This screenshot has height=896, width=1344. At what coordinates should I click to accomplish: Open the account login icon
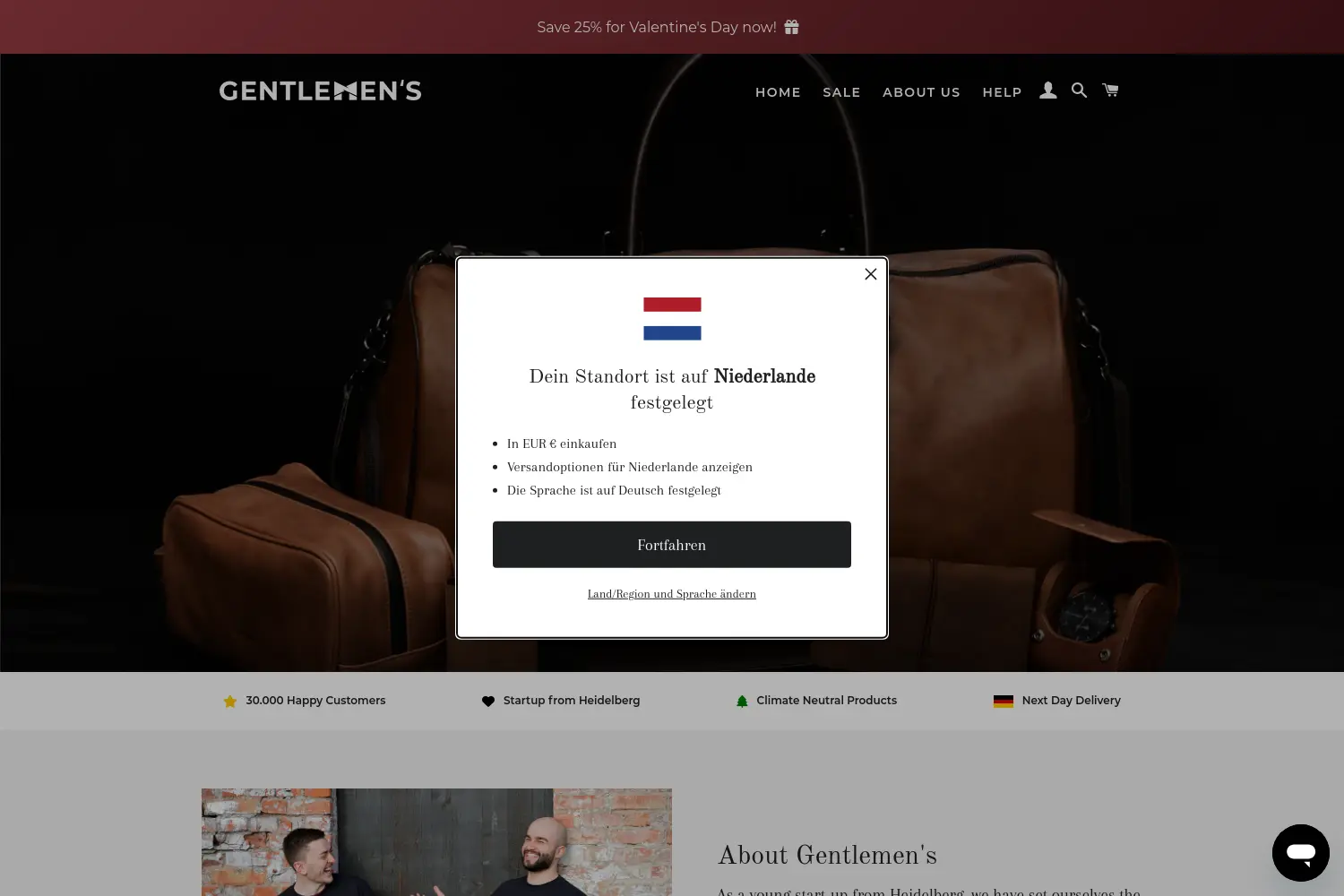(x=1047, y=90)
